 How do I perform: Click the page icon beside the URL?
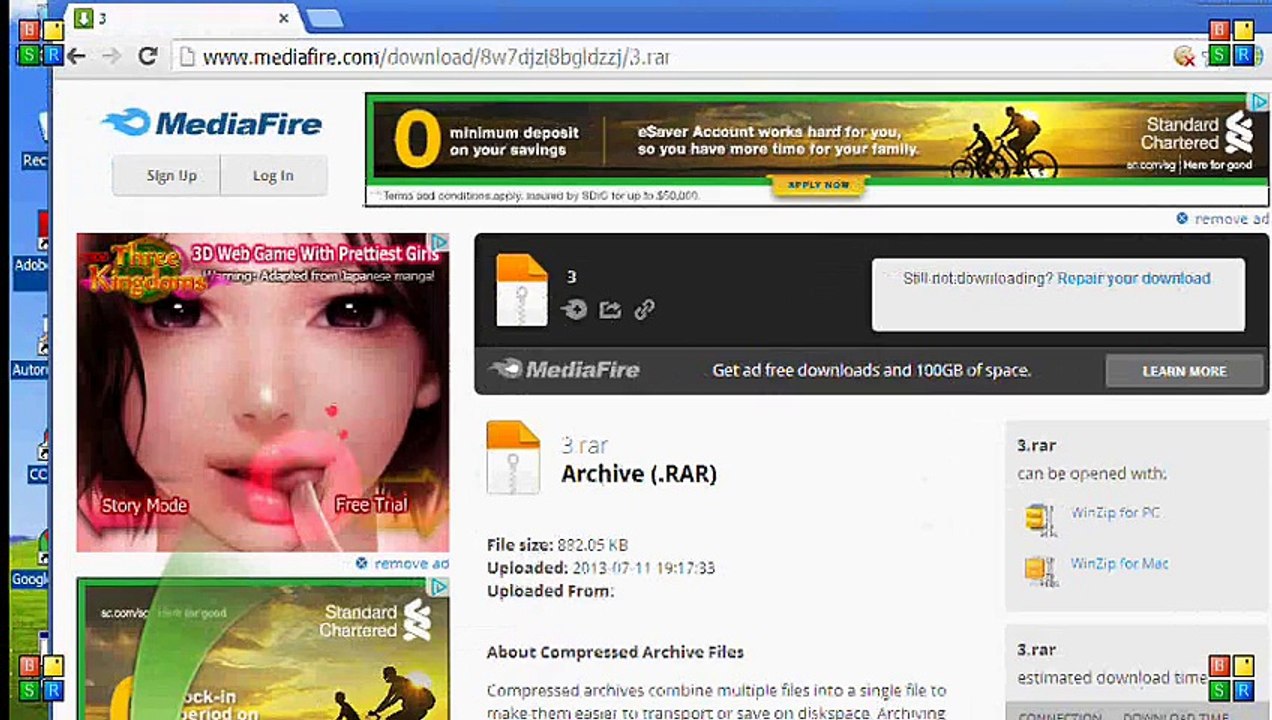point(185,57)
